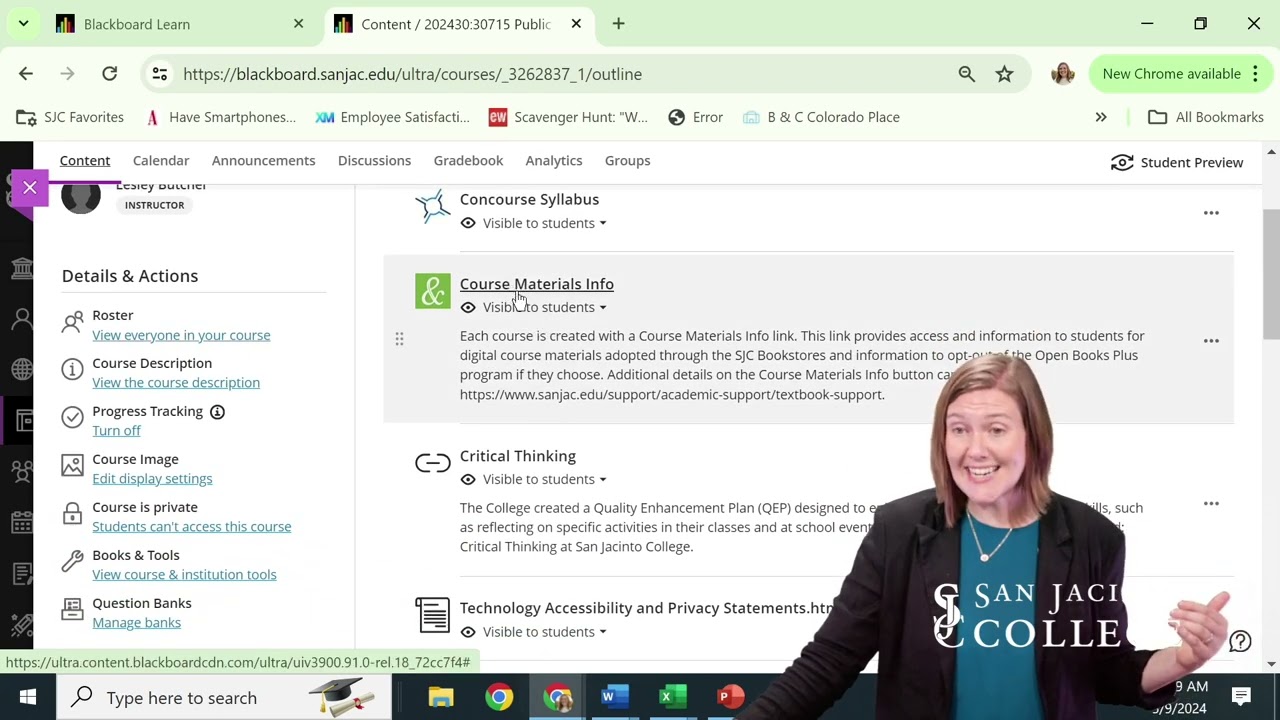The width and height of the screenshot is (1280, 720).
Task: Click the Course Description info icon
Action: pos(72,370)
